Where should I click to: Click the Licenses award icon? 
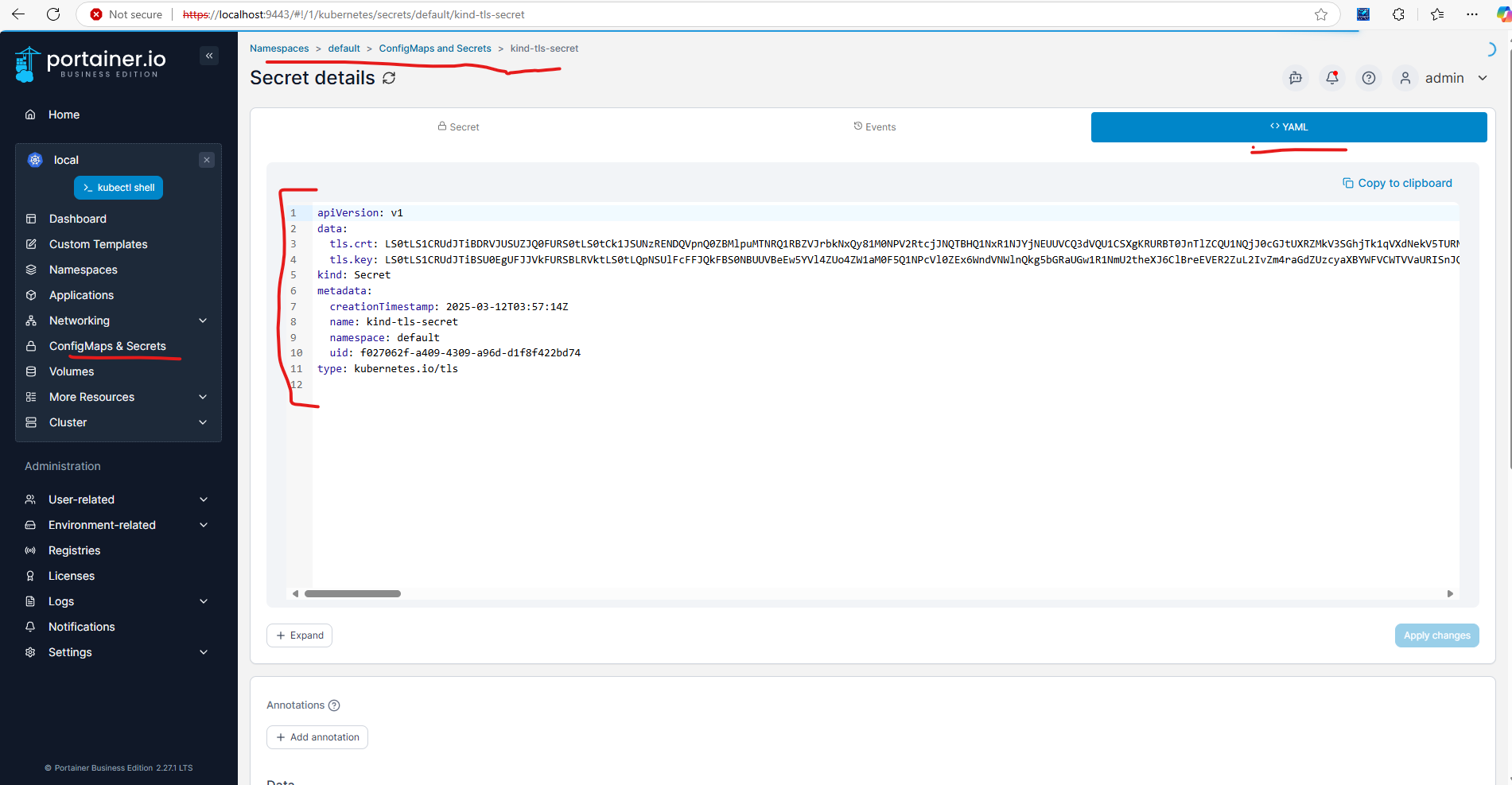point(30,576)
